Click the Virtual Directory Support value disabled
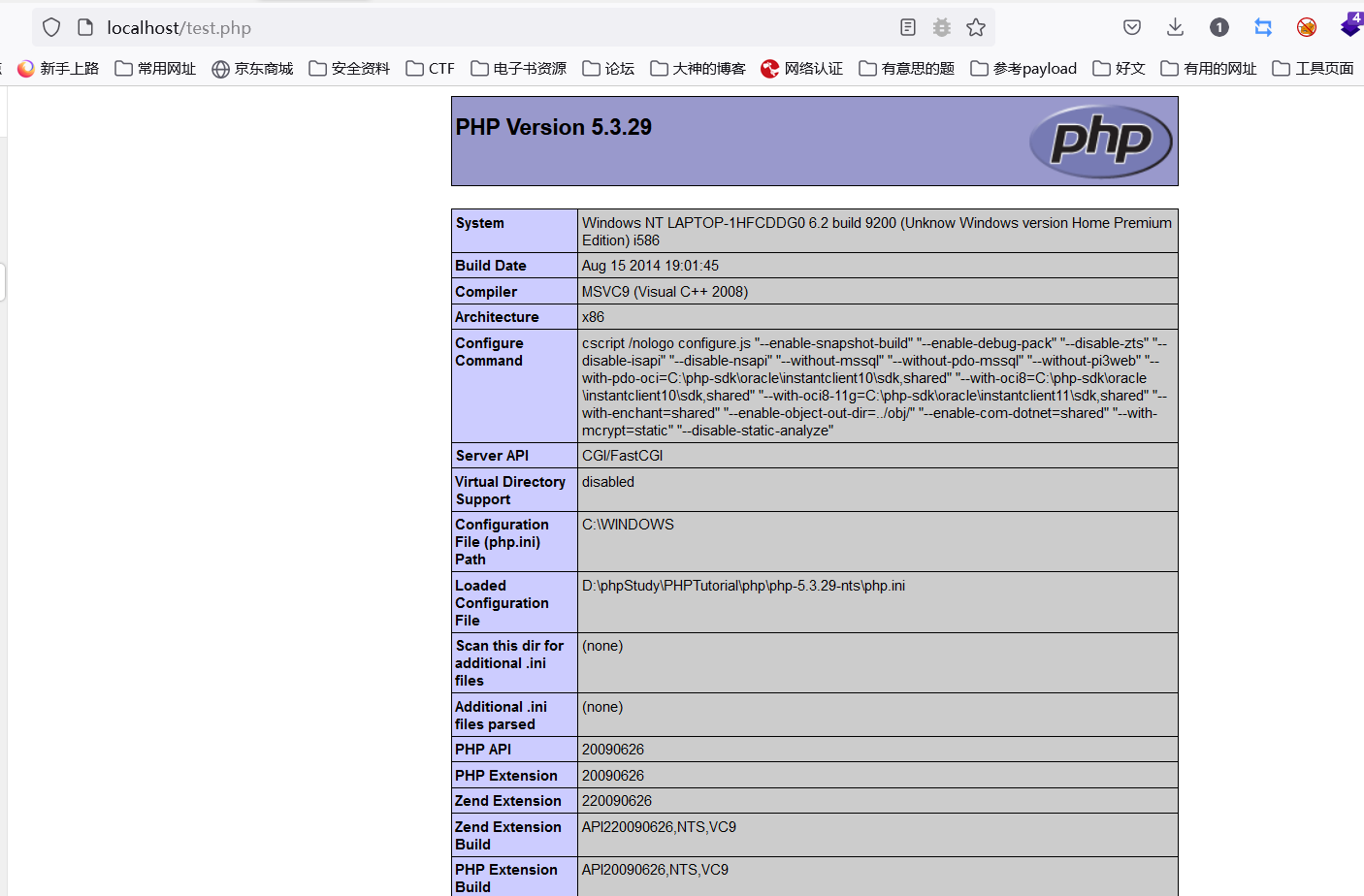Viewport: 1364px width, 896px height. click(x=607, y=482)
